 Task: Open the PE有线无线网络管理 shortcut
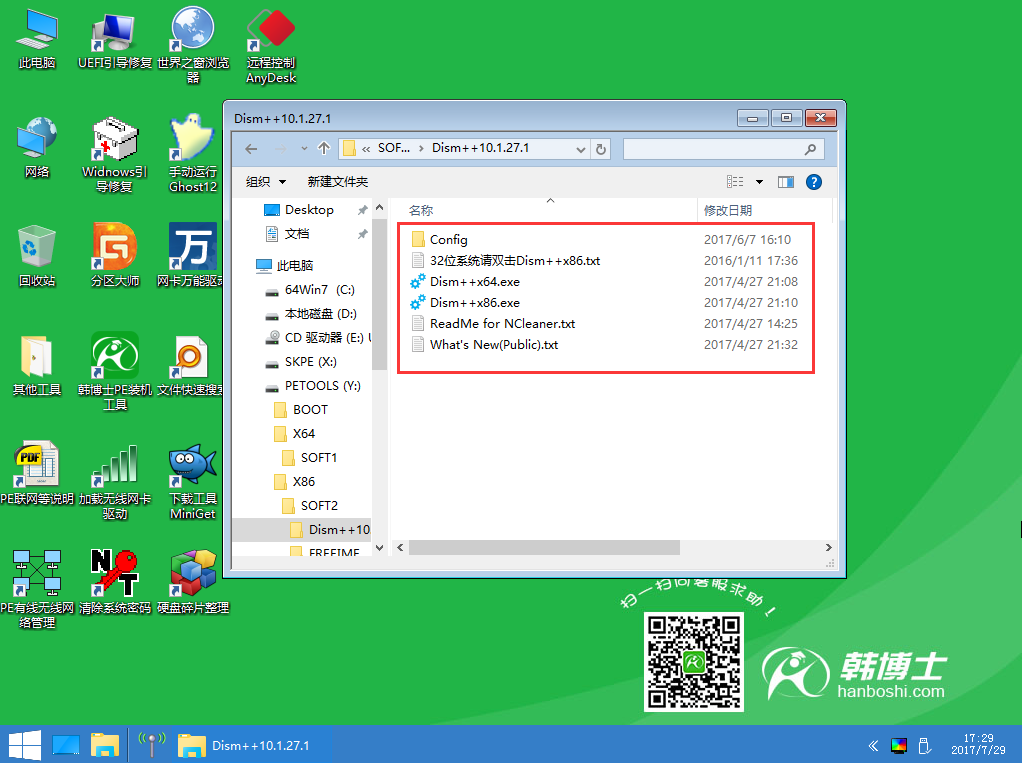(37, 590)
